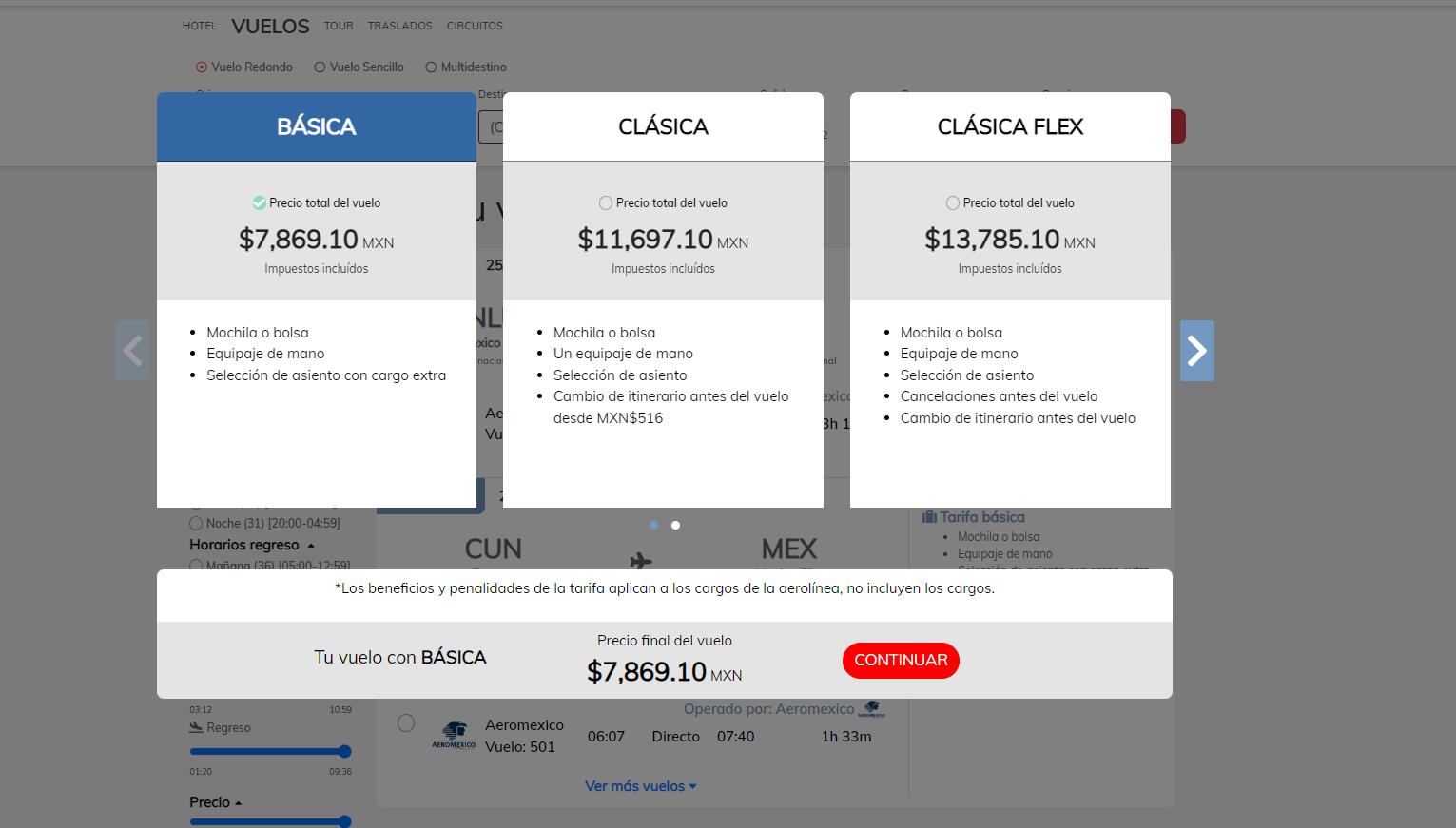The height and width of the screenshot is (828, 1456).
Task: Select the CLÁSICA FLEX fare price radio button
Action: coord(953,202)
